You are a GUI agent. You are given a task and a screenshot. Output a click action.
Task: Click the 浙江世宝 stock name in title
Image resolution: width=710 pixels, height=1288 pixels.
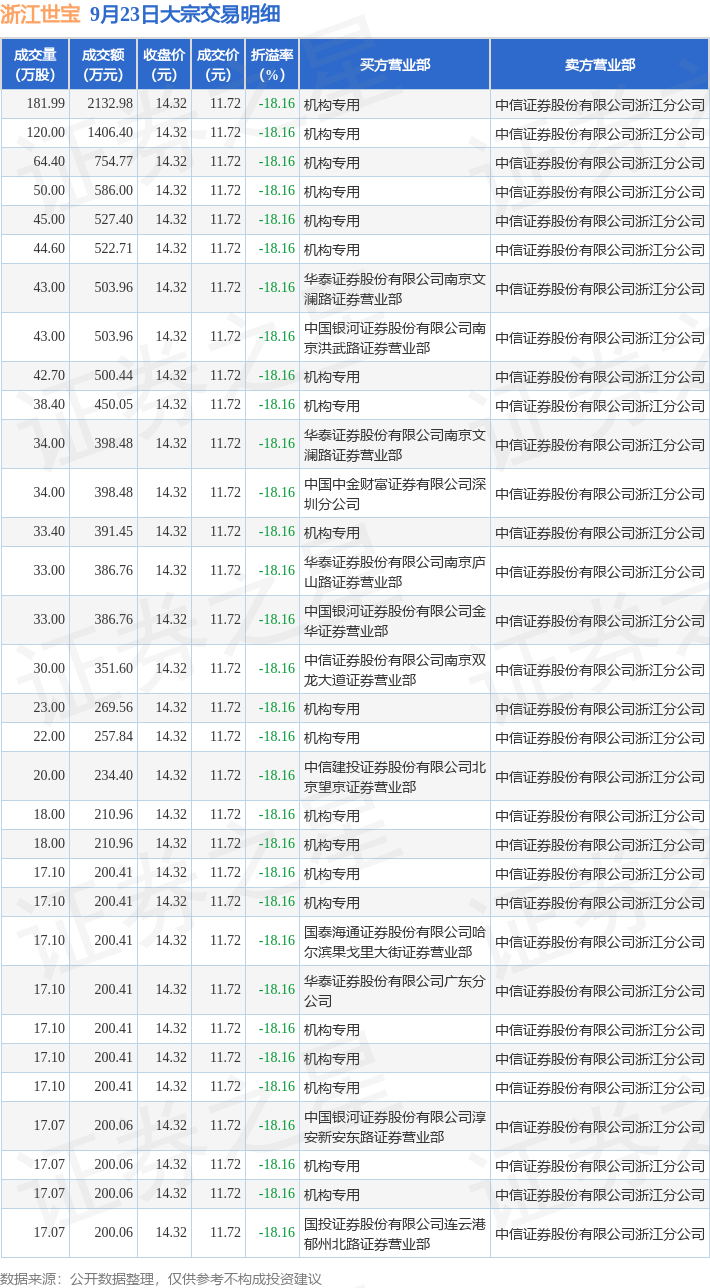tap(39, 15)
